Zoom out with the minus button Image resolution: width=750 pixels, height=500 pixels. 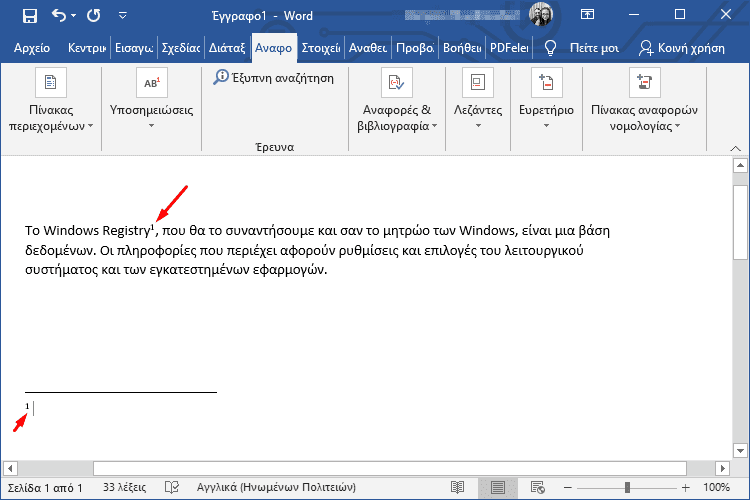(x=568, y=488)
